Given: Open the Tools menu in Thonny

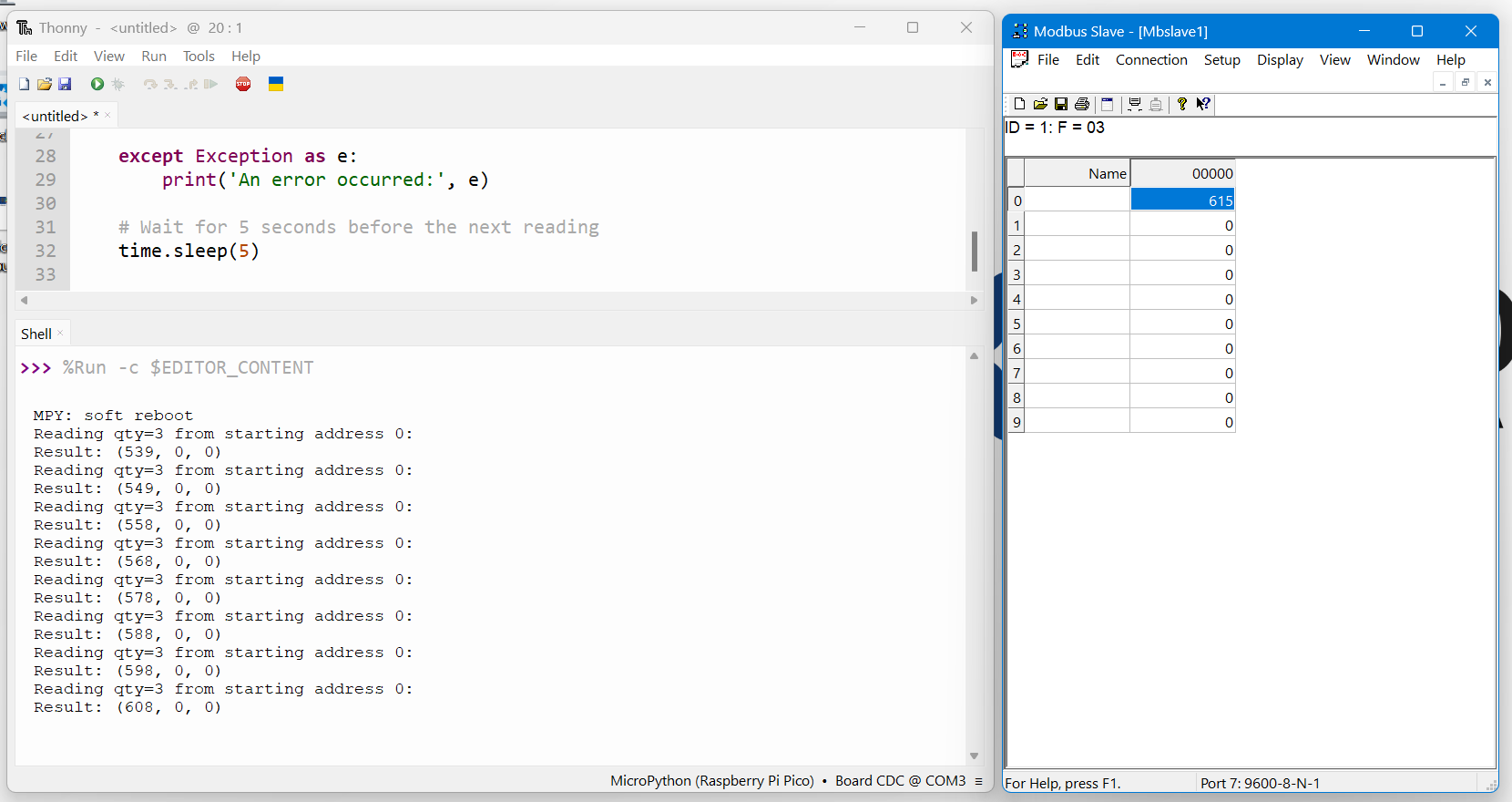Looking at the screenshot, I should pos(199,56).
